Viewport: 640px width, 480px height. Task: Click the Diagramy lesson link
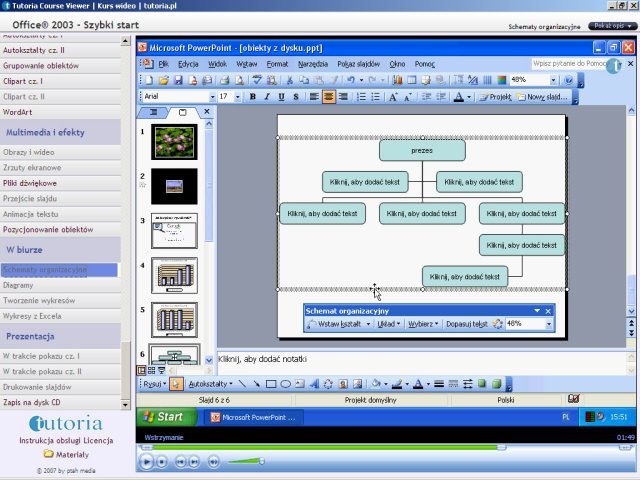(18, 285)
